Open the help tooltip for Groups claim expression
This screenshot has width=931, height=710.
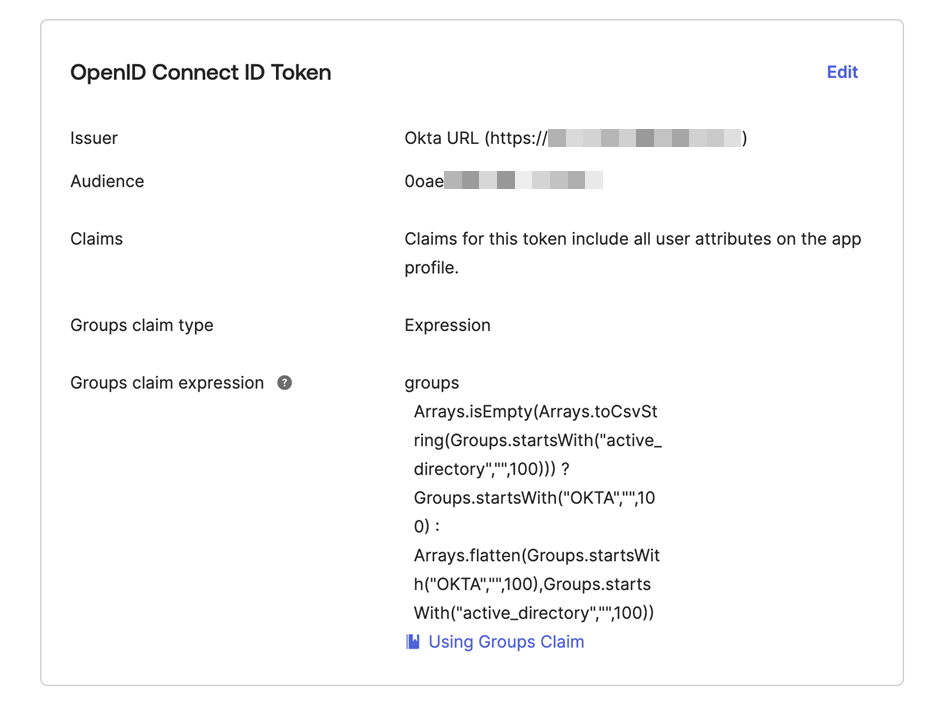tap(283, 382)
